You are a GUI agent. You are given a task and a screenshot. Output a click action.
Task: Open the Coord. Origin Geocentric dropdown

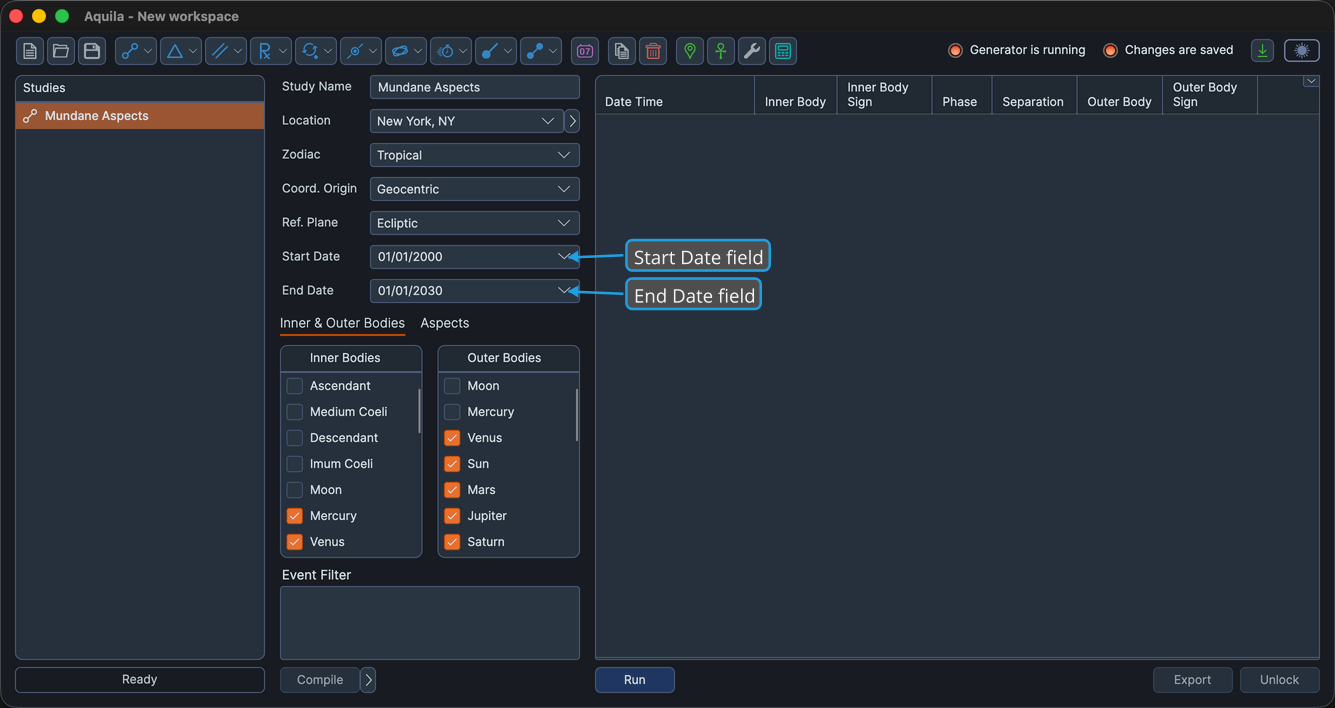[x=474, y=189]
